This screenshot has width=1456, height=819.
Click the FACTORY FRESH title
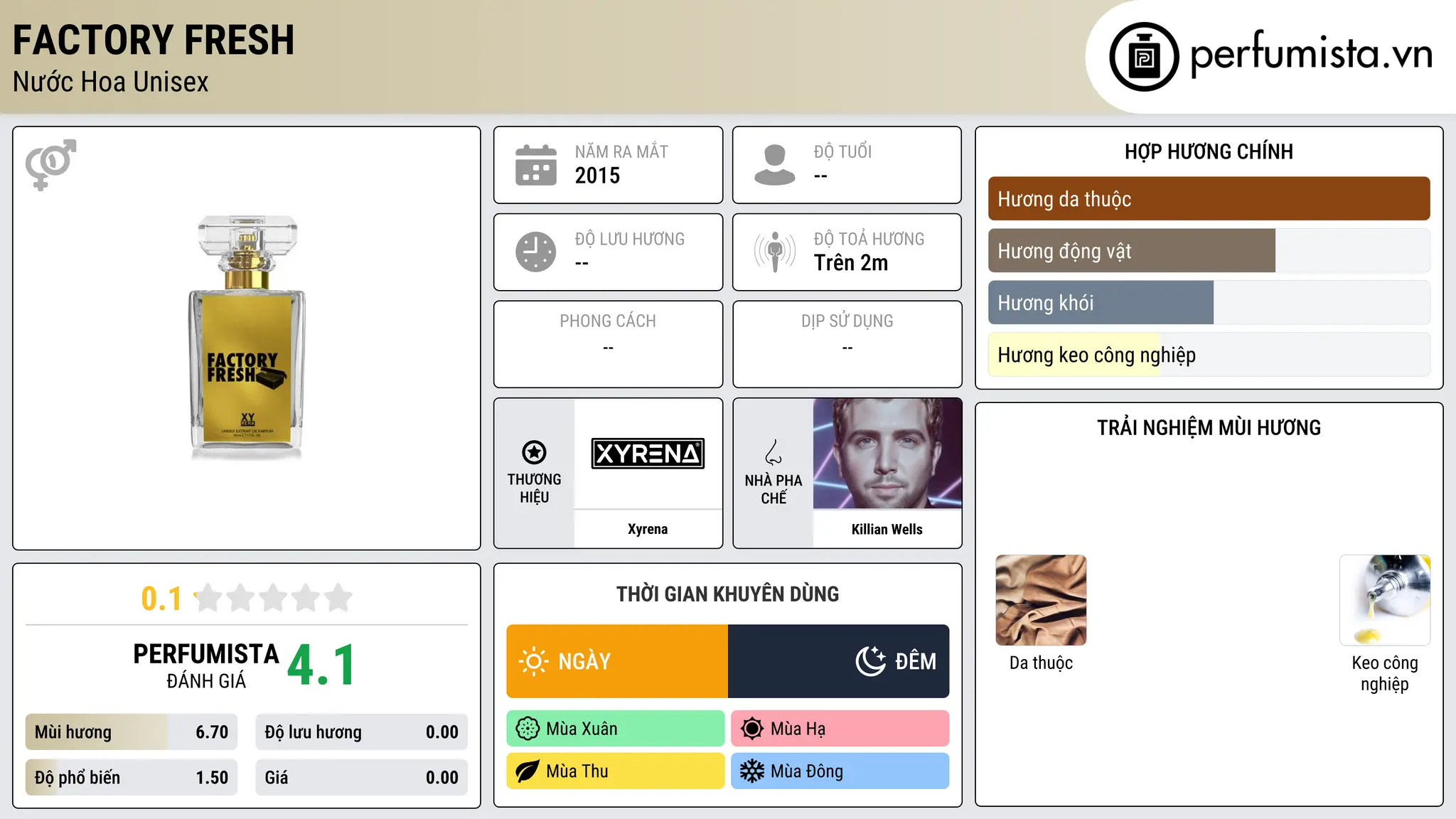click(x=154, y=40)
